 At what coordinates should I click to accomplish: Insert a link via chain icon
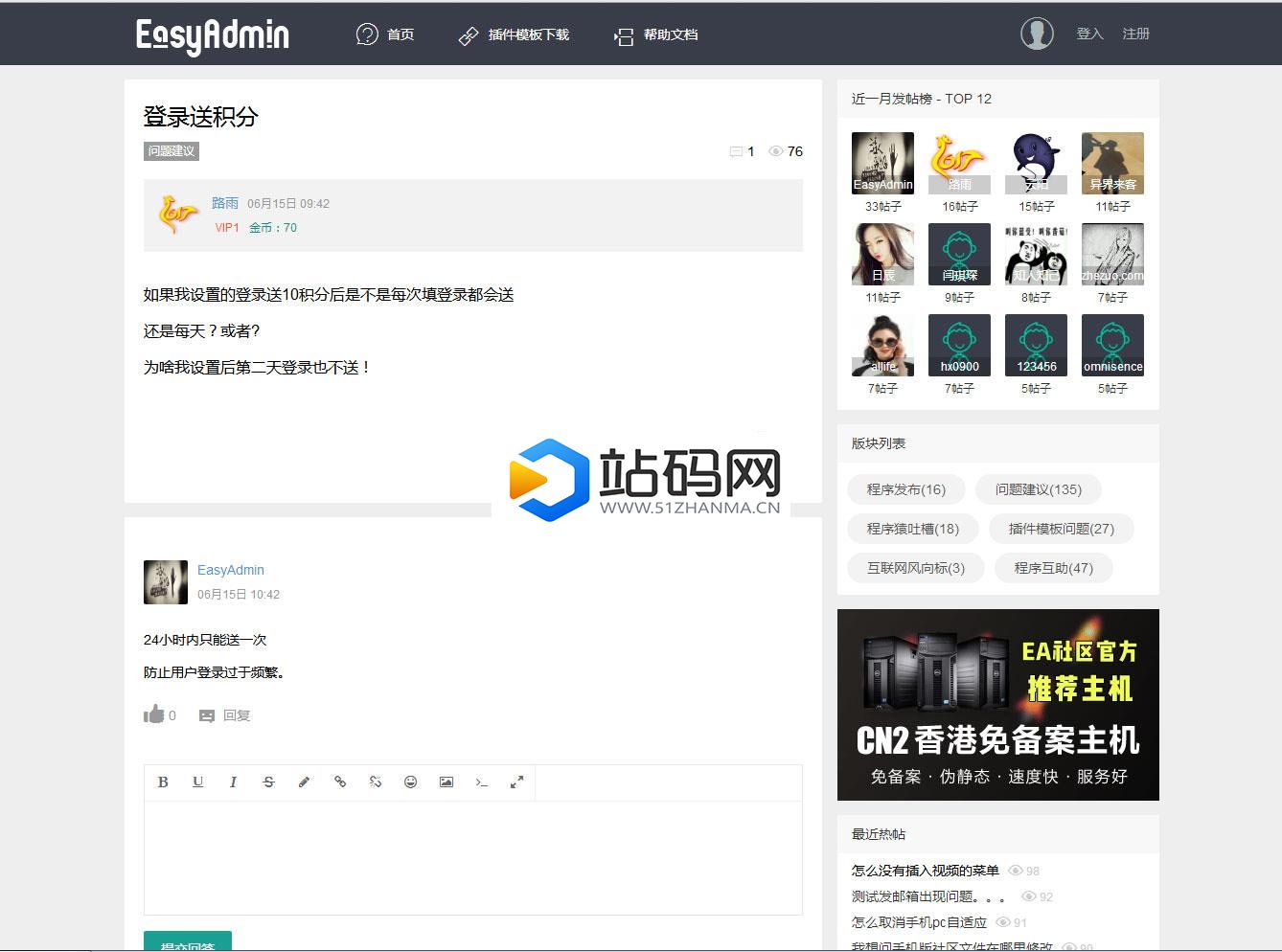point(339,782)
